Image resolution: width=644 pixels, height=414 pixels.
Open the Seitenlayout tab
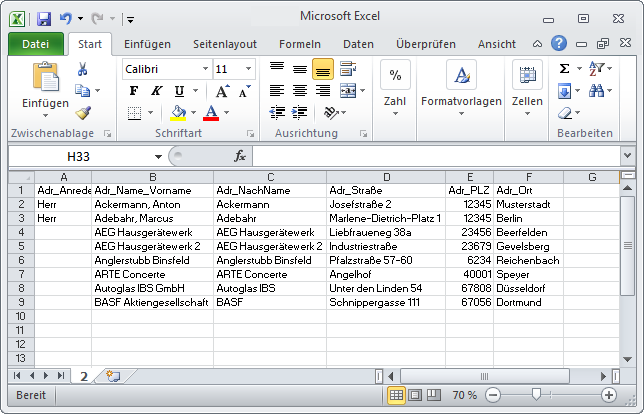[225, 44]
